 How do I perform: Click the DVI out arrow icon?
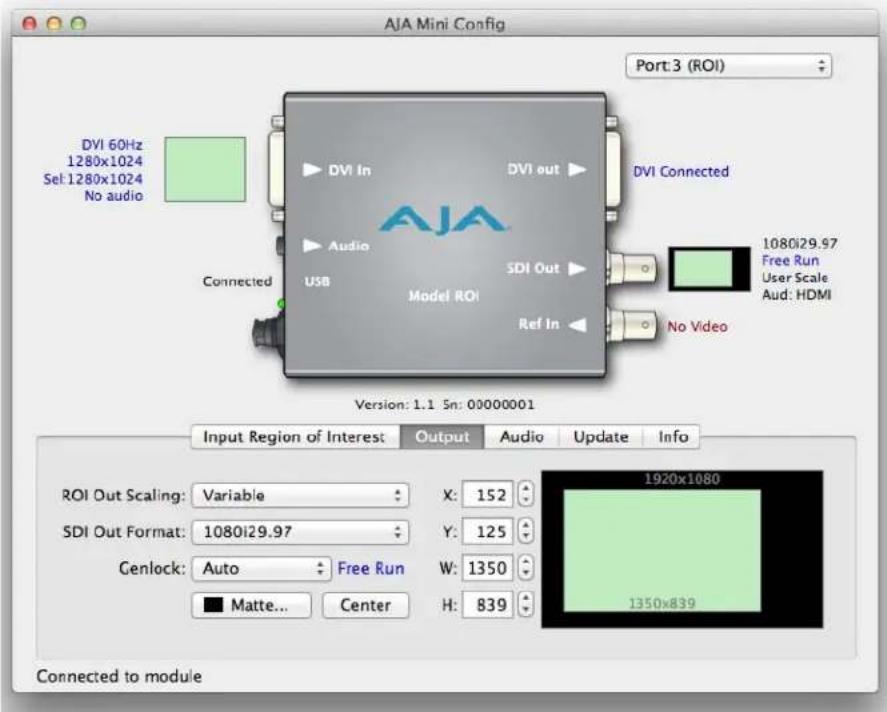point(577,169)
